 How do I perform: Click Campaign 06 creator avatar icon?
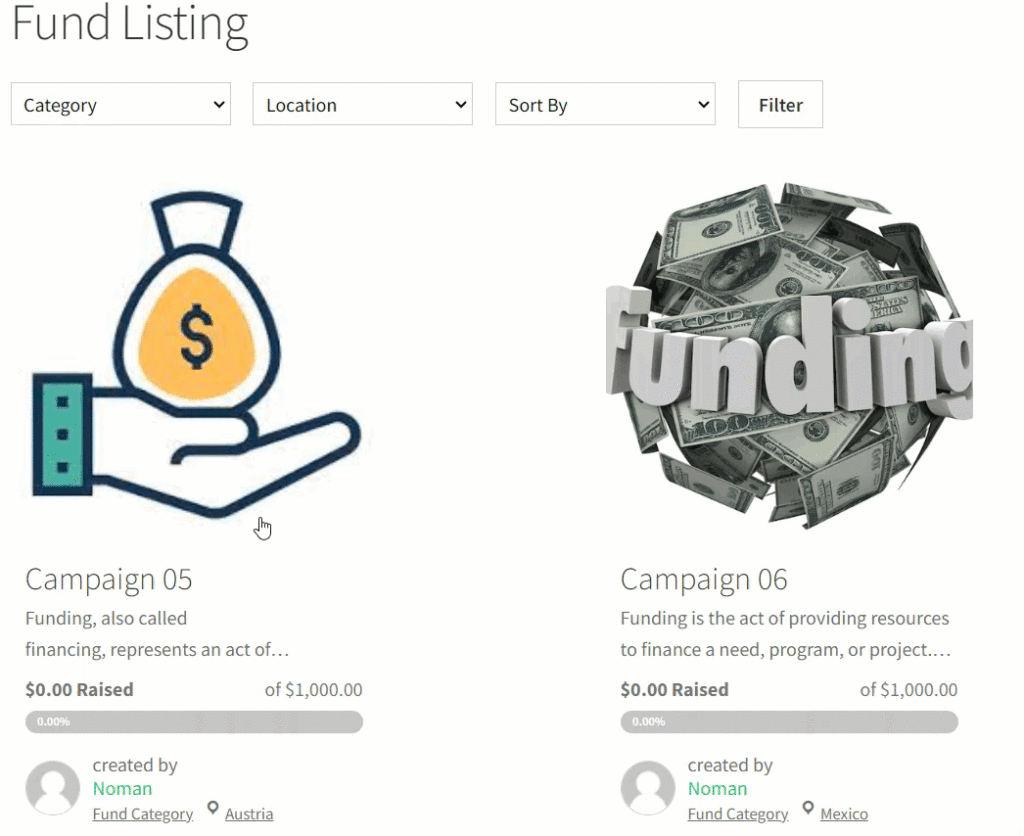tap(648, 788)
